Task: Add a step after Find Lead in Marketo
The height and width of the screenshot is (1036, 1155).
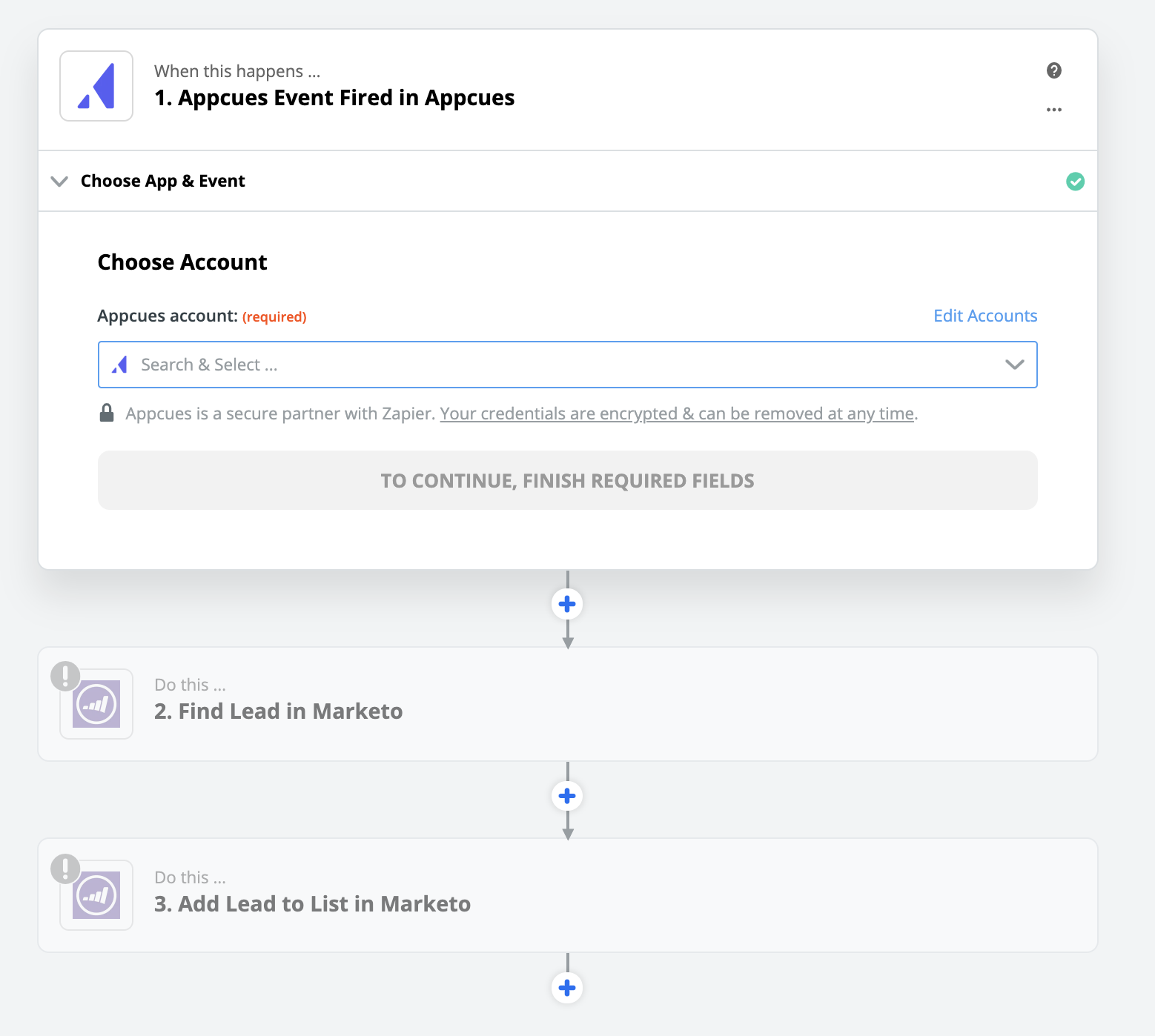Action: tap(567, 796)
